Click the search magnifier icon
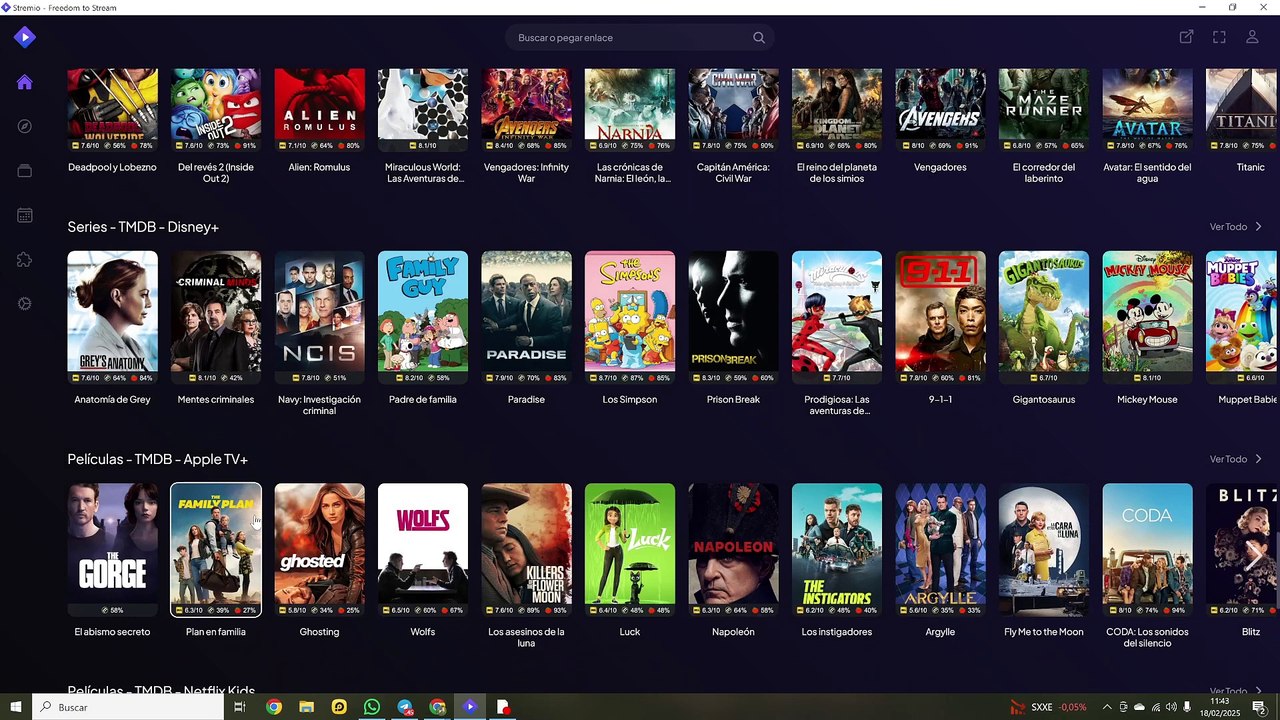The width and height of the screenshot is (1280, 720). (x=759, y=38)
